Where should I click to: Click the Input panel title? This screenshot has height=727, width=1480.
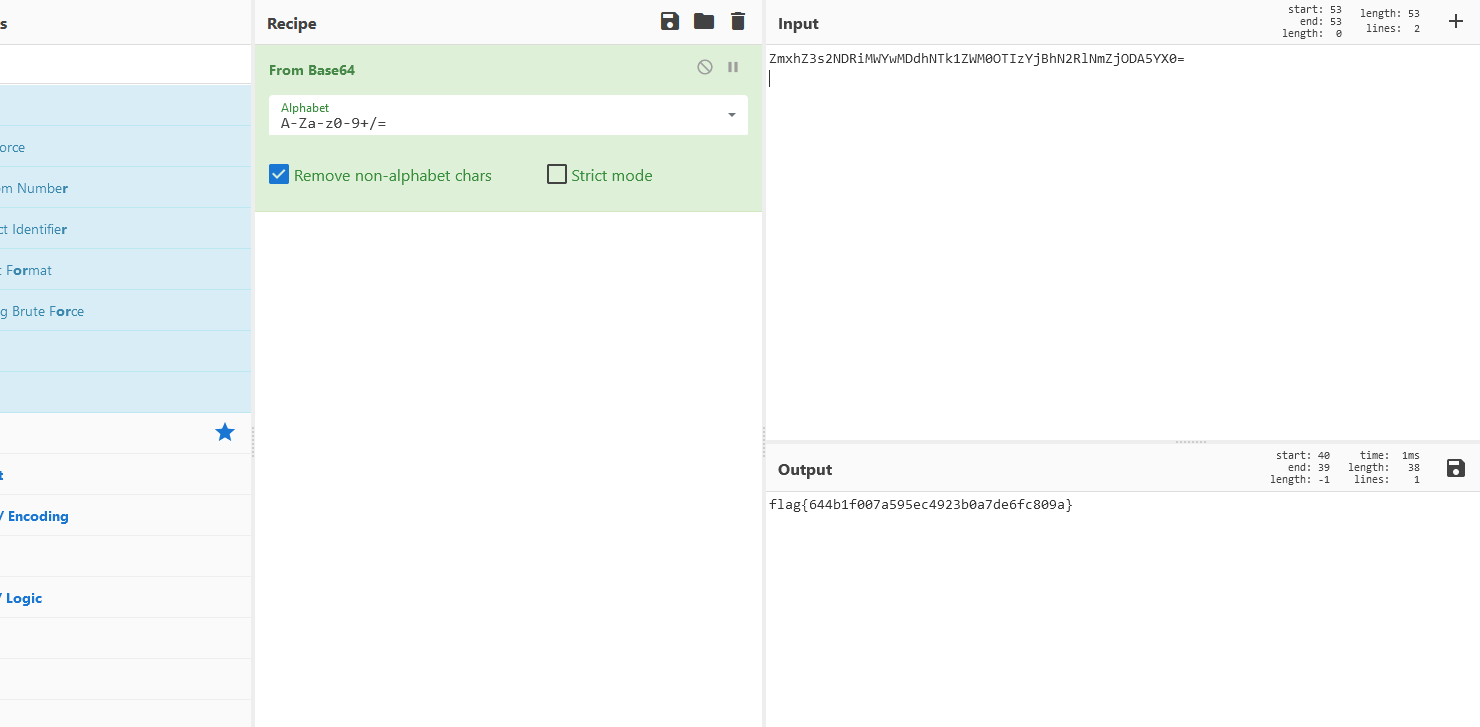(x=798, y=23)
